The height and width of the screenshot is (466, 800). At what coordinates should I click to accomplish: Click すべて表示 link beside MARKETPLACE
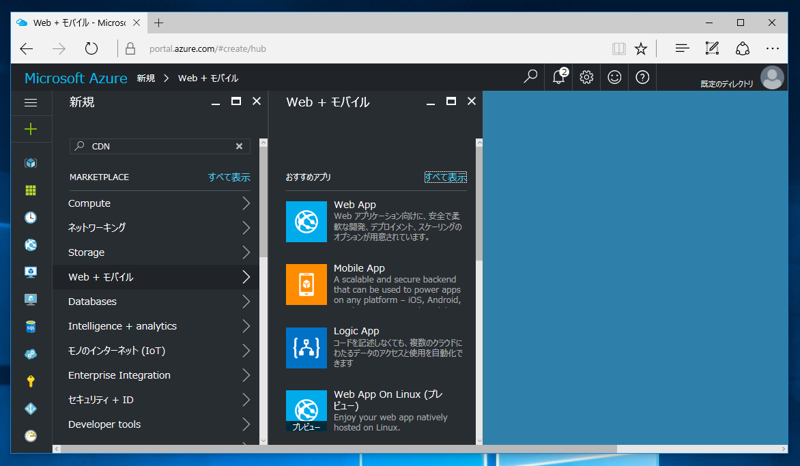[x=229, y=177]
